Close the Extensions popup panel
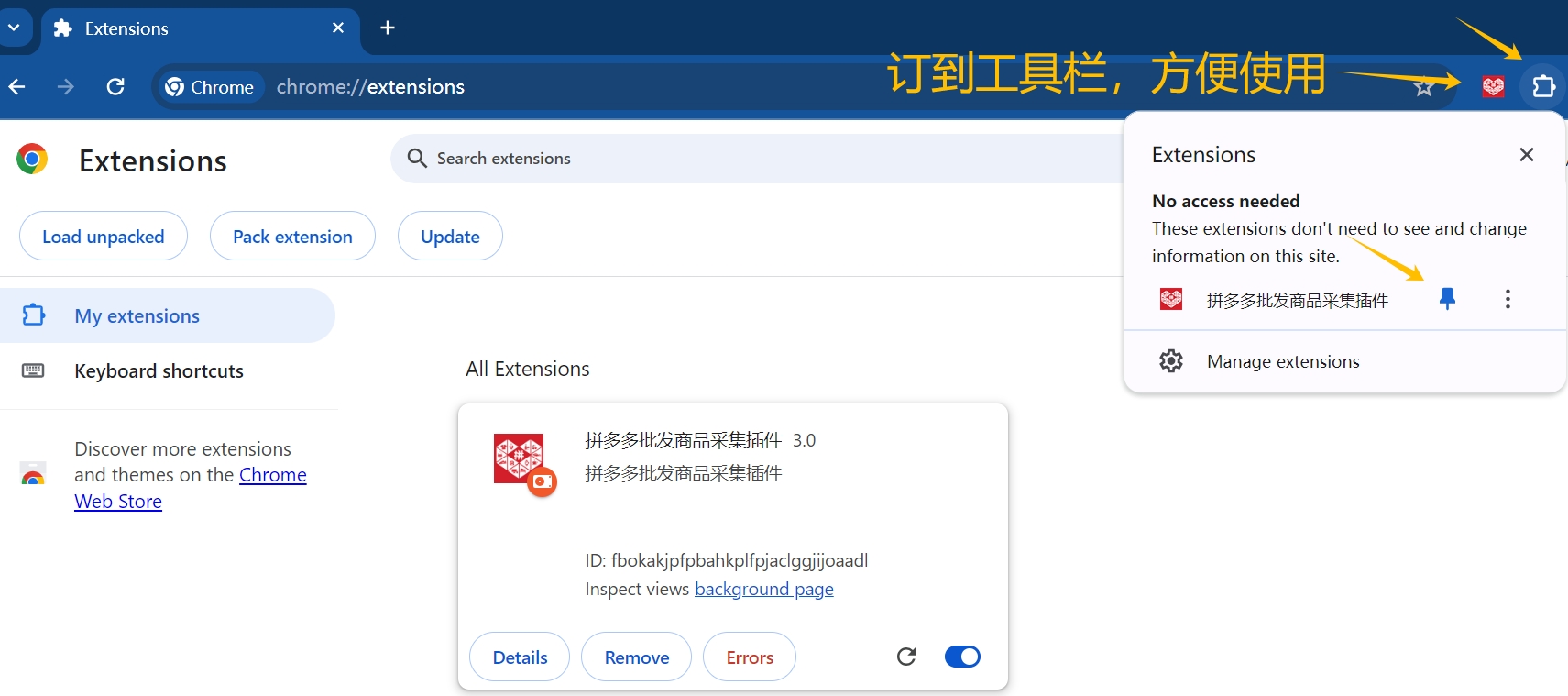This screenshot has width=1568, height=696. pos(1527,154)
